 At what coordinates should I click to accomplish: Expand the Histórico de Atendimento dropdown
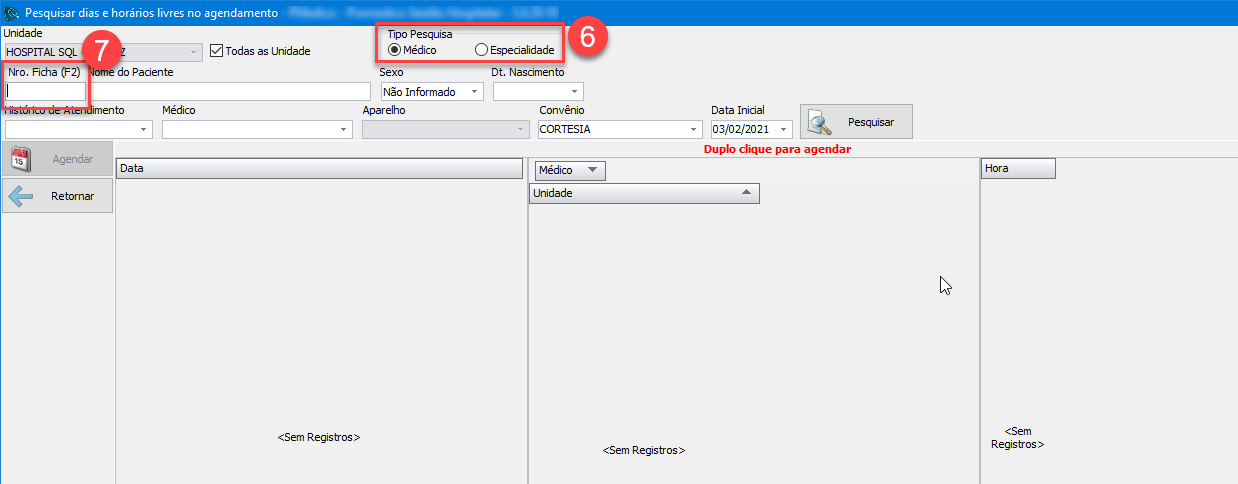[144, 129]
